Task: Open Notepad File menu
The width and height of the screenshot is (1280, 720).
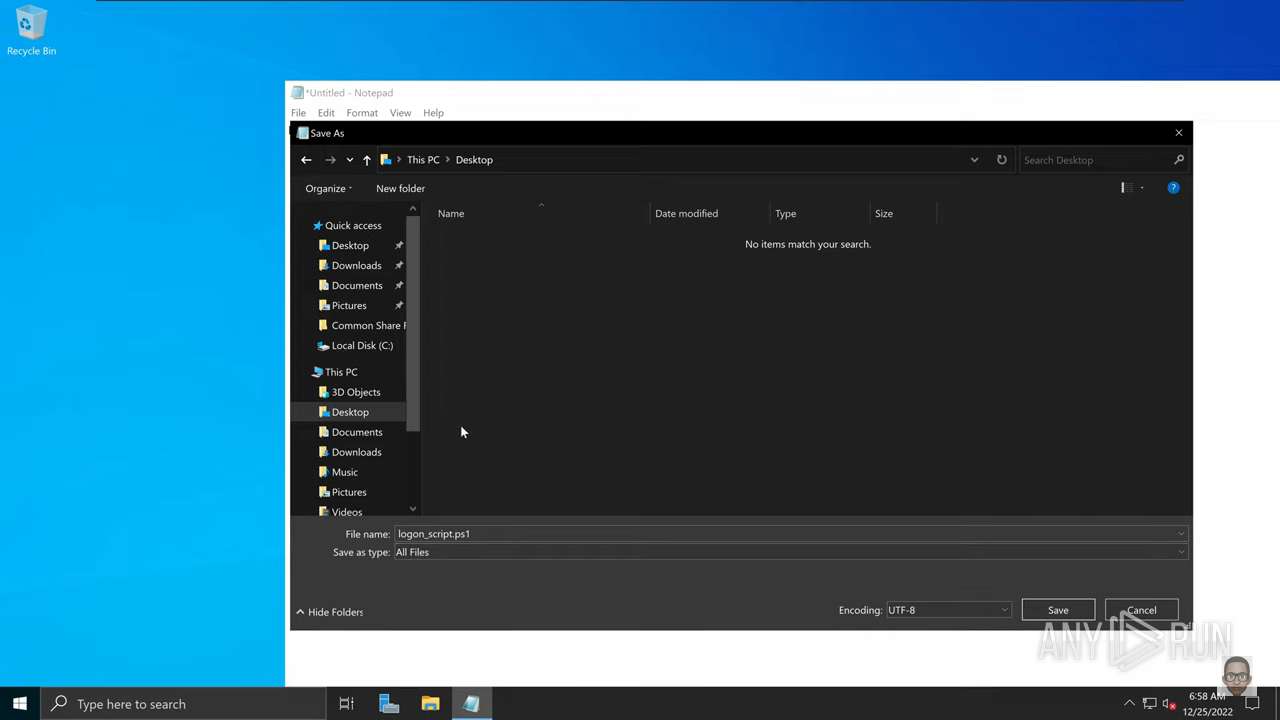Action: 298,113
